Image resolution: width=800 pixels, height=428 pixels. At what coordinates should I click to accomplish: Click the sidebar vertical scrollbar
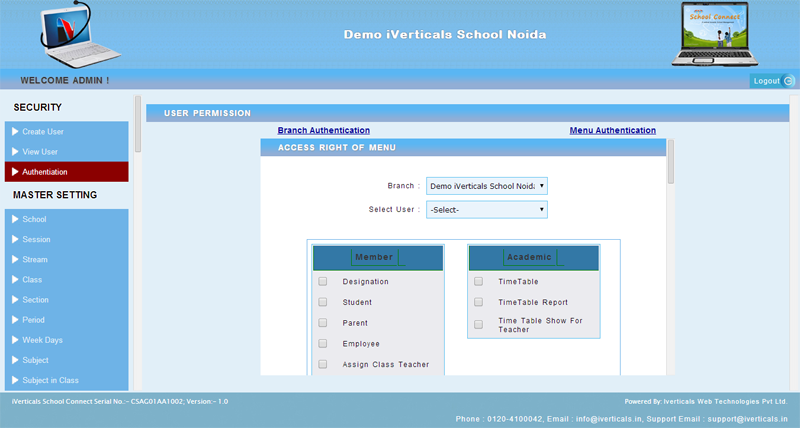(137, 125)
